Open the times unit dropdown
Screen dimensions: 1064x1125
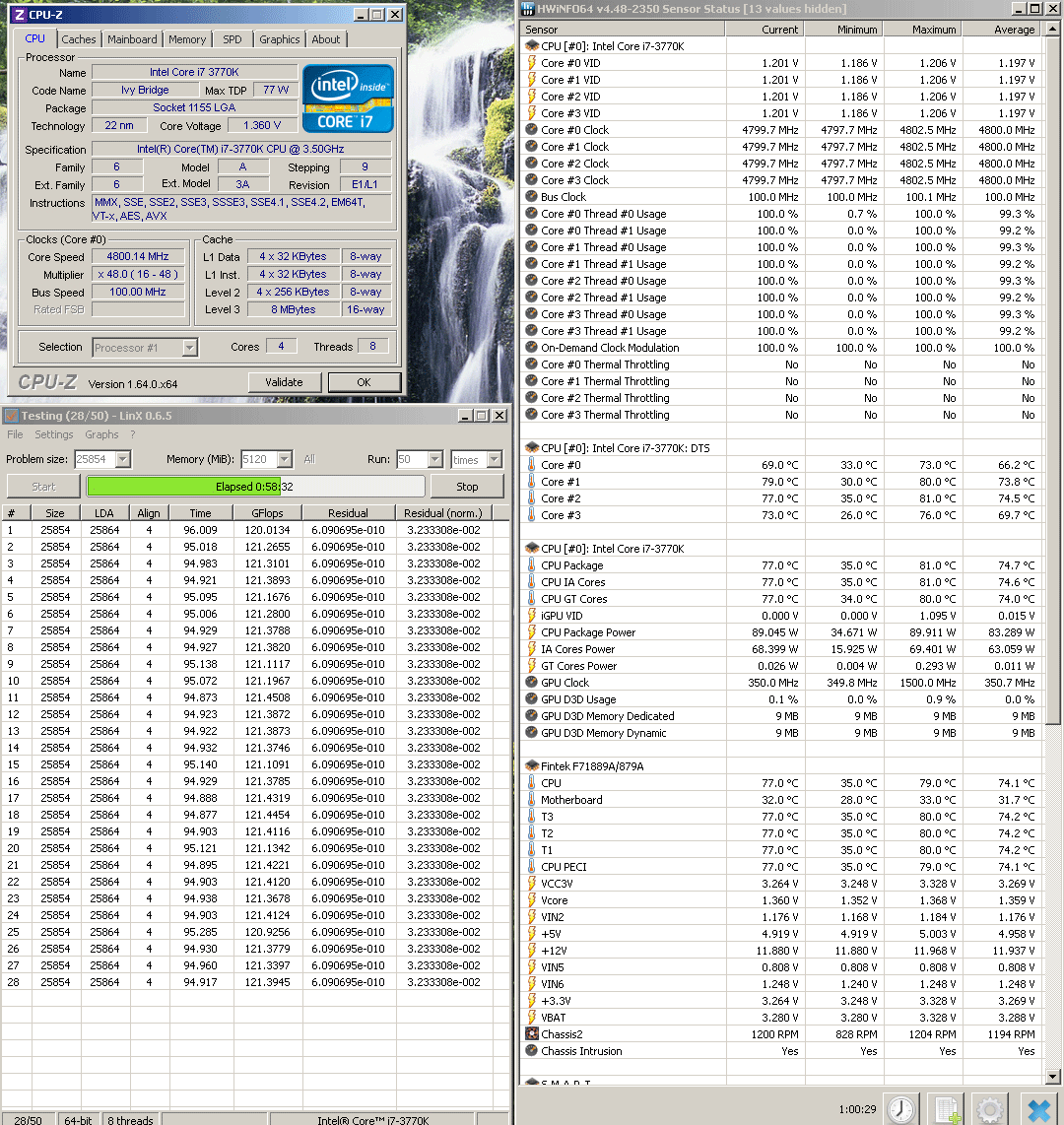pyautogui.click(x=495, y=459)
